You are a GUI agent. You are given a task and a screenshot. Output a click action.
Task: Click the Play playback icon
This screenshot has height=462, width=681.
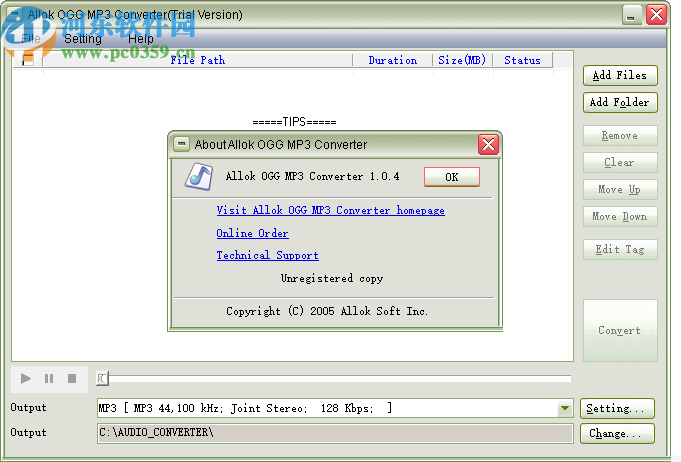pos(26,379)
